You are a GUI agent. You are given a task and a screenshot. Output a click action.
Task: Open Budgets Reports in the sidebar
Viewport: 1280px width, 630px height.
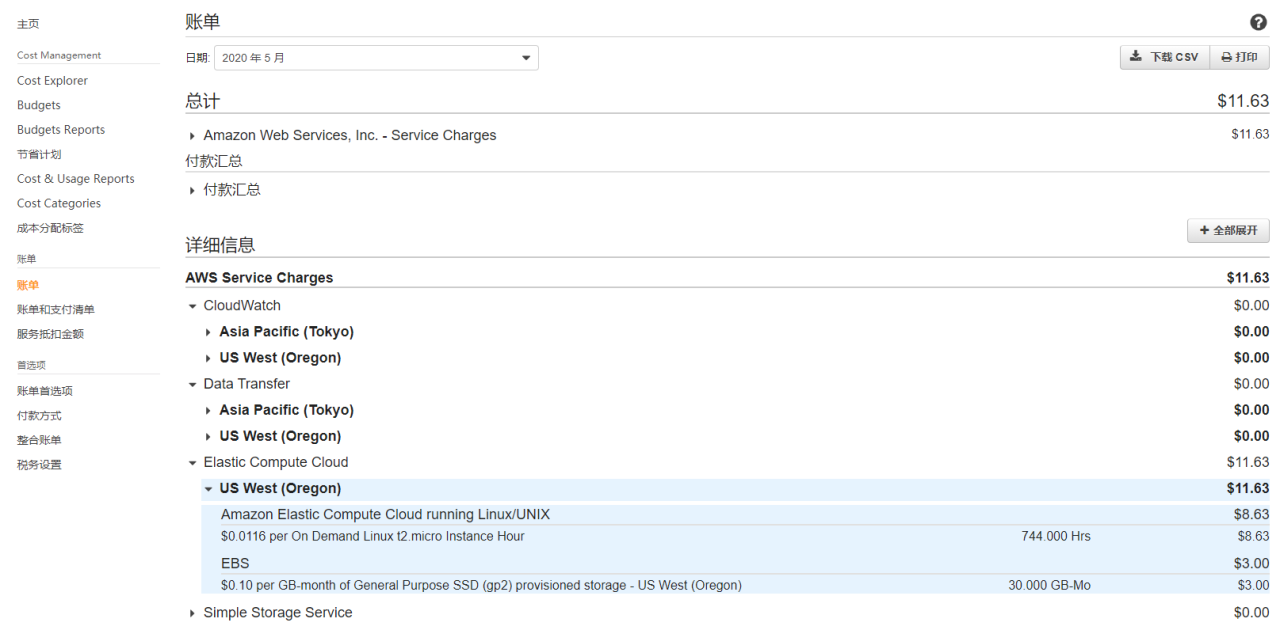click(61, 130)
